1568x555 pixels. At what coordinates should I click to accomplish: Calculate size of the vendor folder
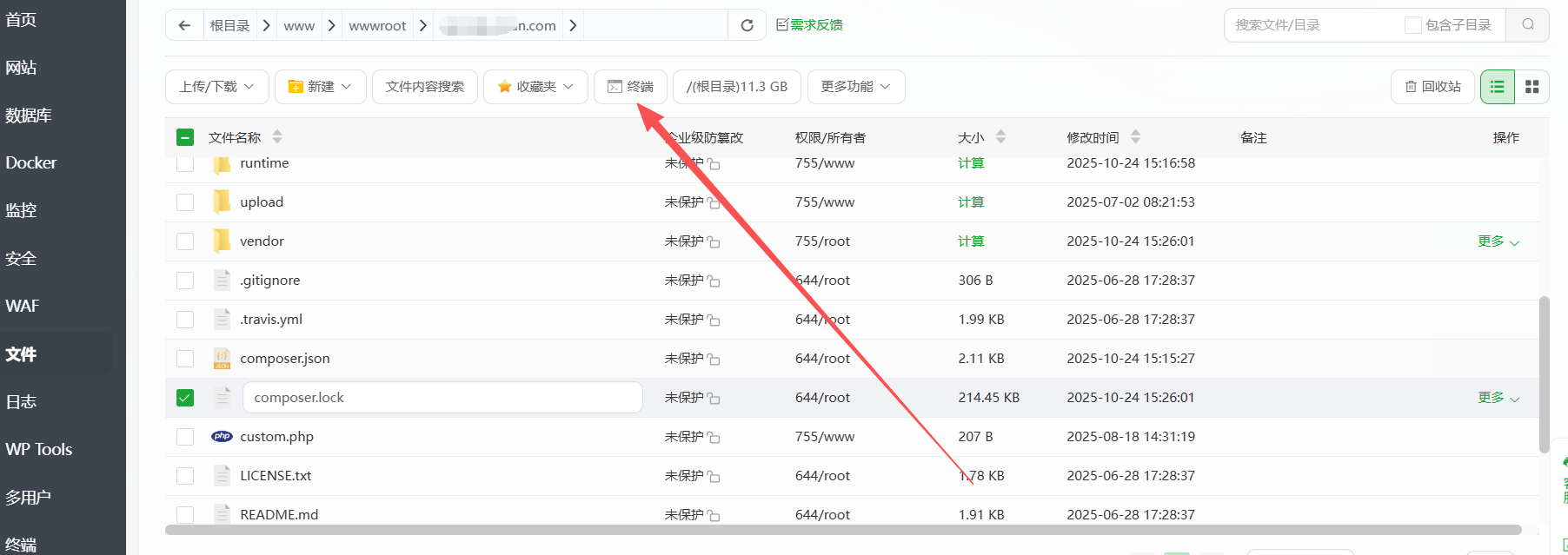pyautogui.click(x=971, y=241)
